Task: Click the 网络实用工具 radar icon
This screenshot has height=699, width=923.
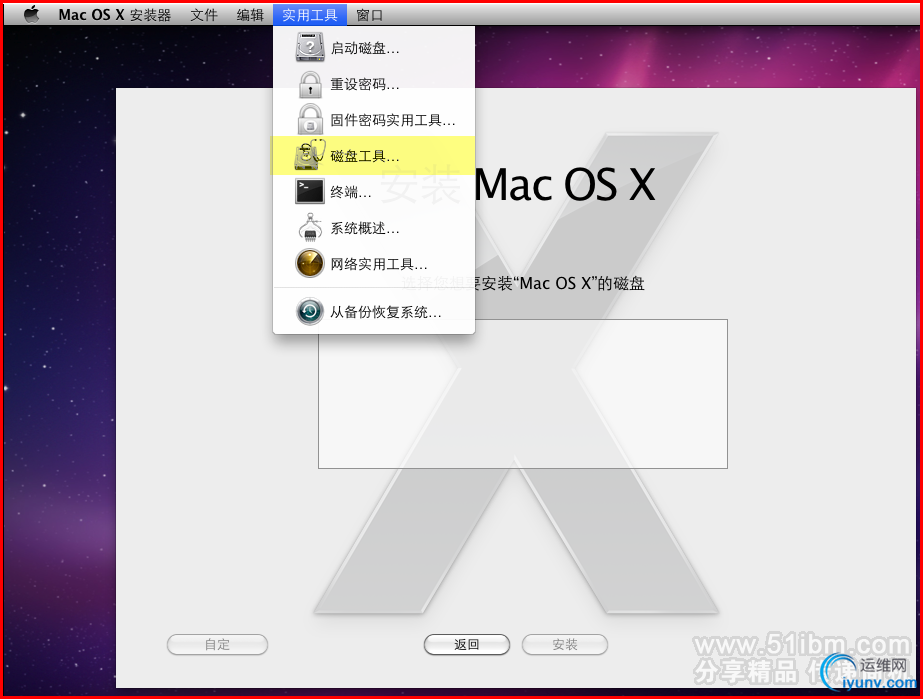Action: point(310,263)
